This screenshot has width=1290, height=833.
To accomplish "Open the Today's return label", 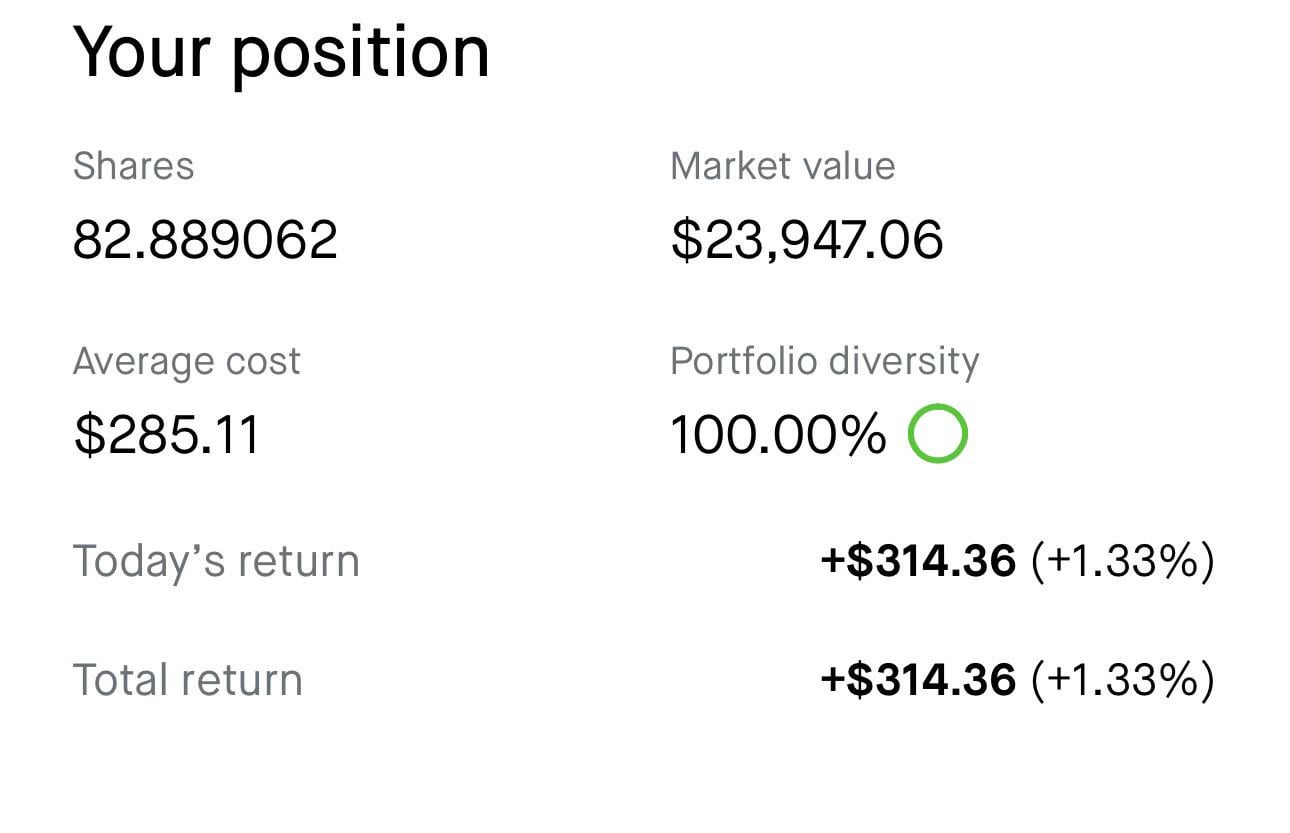I will coord(215,561).
